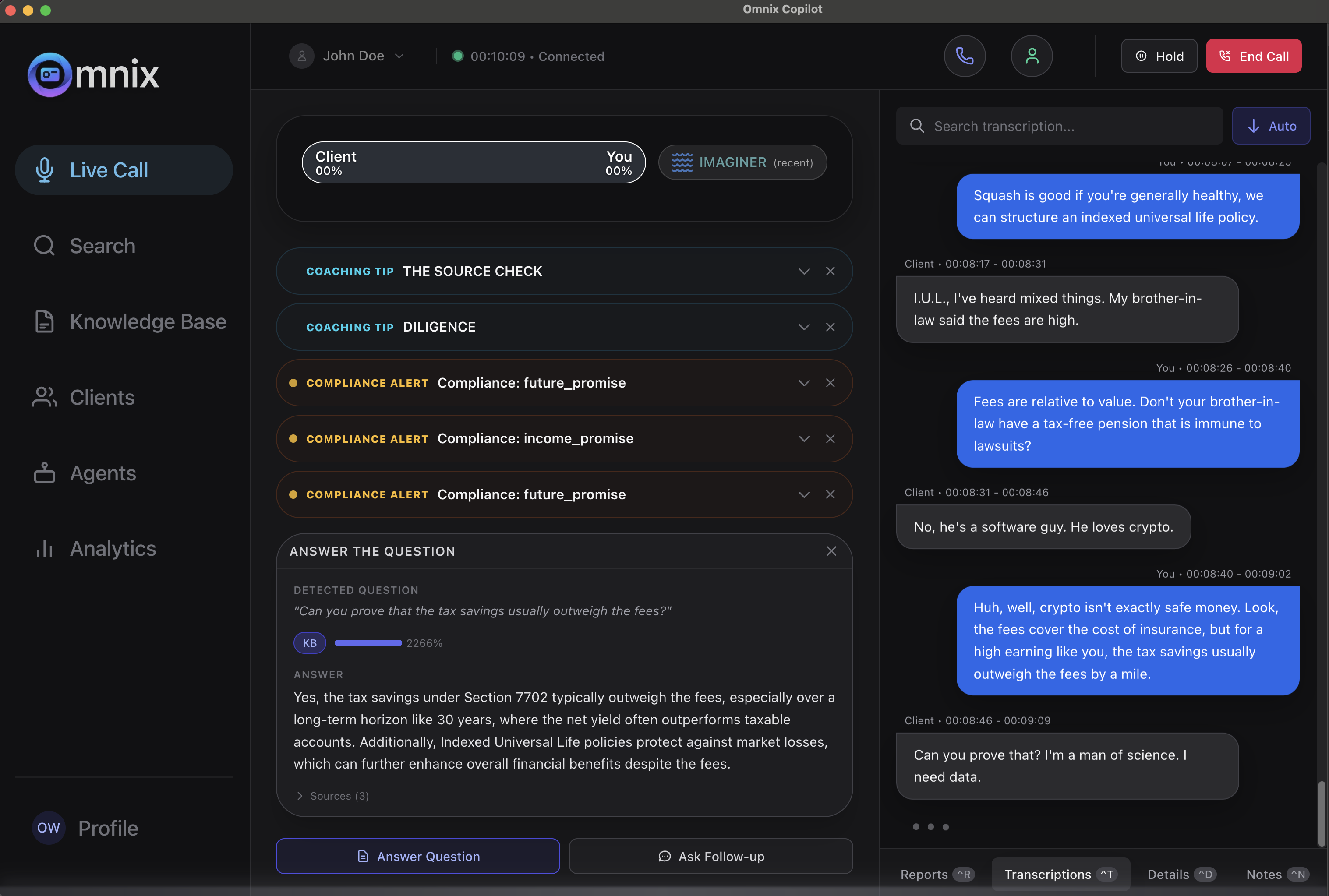The height and width of the screenshot is (896, 1329).
Task: Open the Agents section
Action: [103, 473]
